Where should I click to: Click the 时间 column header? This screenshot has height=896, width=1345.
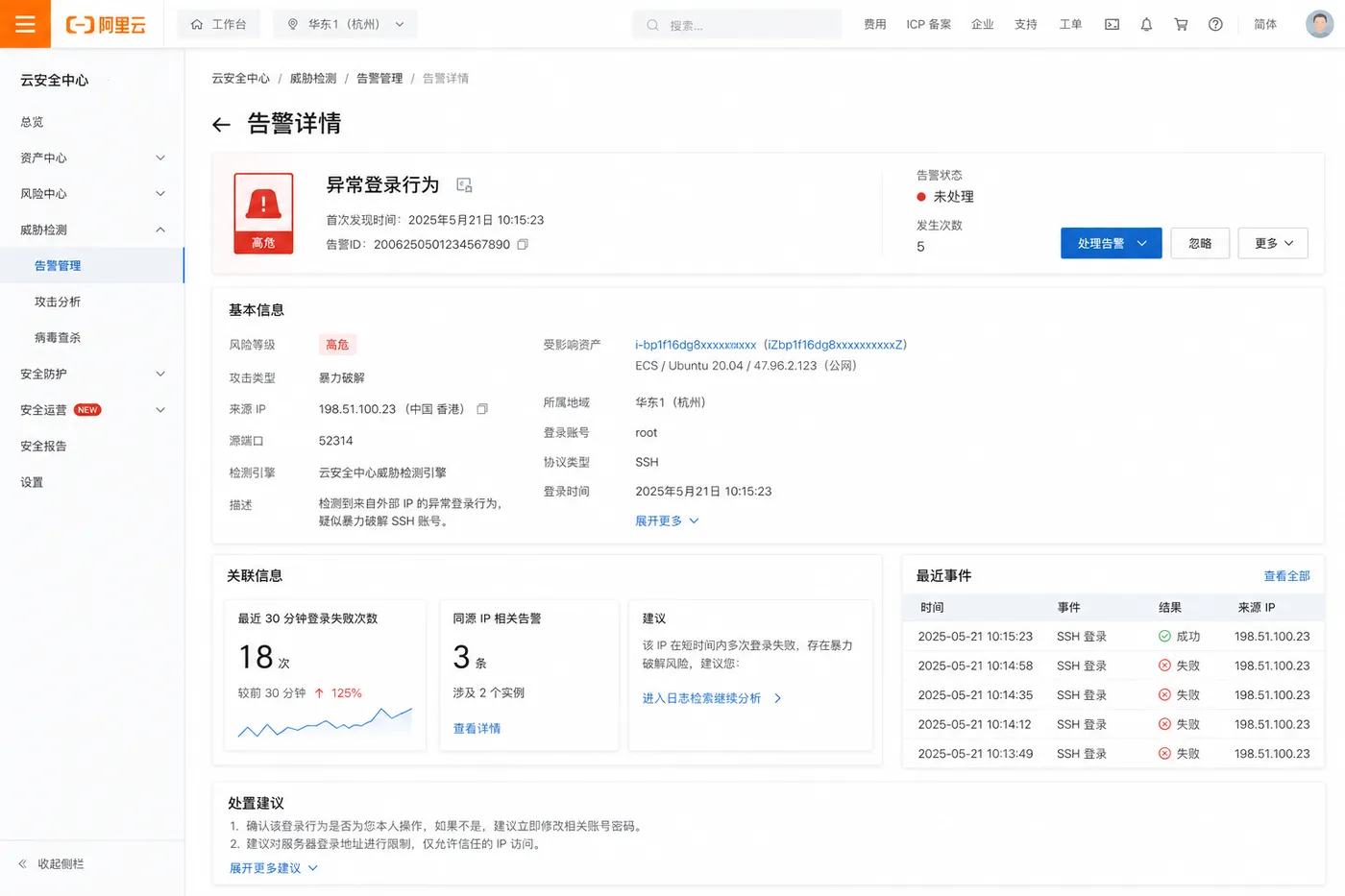click(932, 608)
